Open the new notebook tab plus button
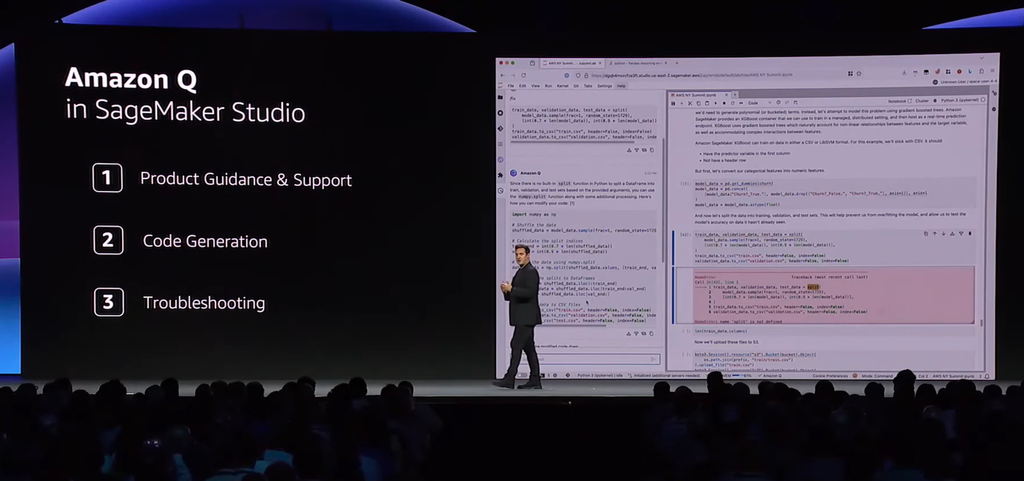Image resolution: width=1024 pixels, height=481 pixels. (x=735, y=95)
